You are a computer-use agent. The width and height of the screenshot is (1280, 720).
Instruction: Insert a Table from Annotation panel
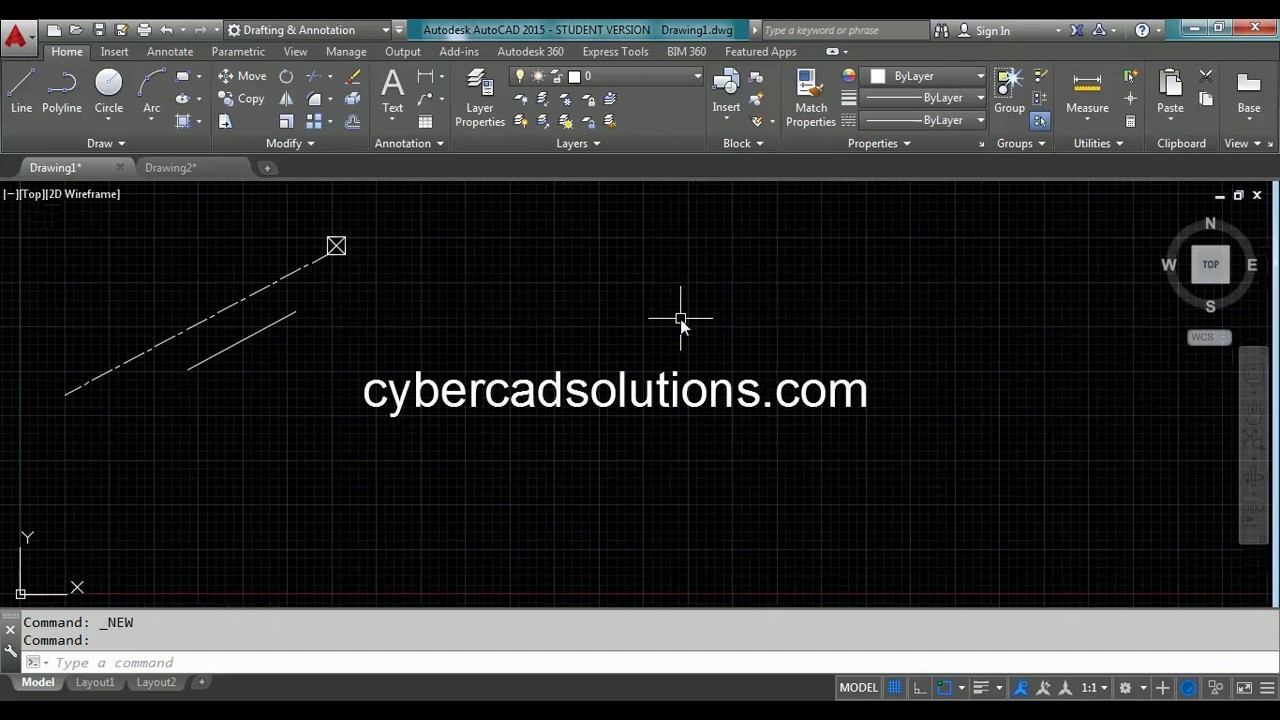(425, 121)
